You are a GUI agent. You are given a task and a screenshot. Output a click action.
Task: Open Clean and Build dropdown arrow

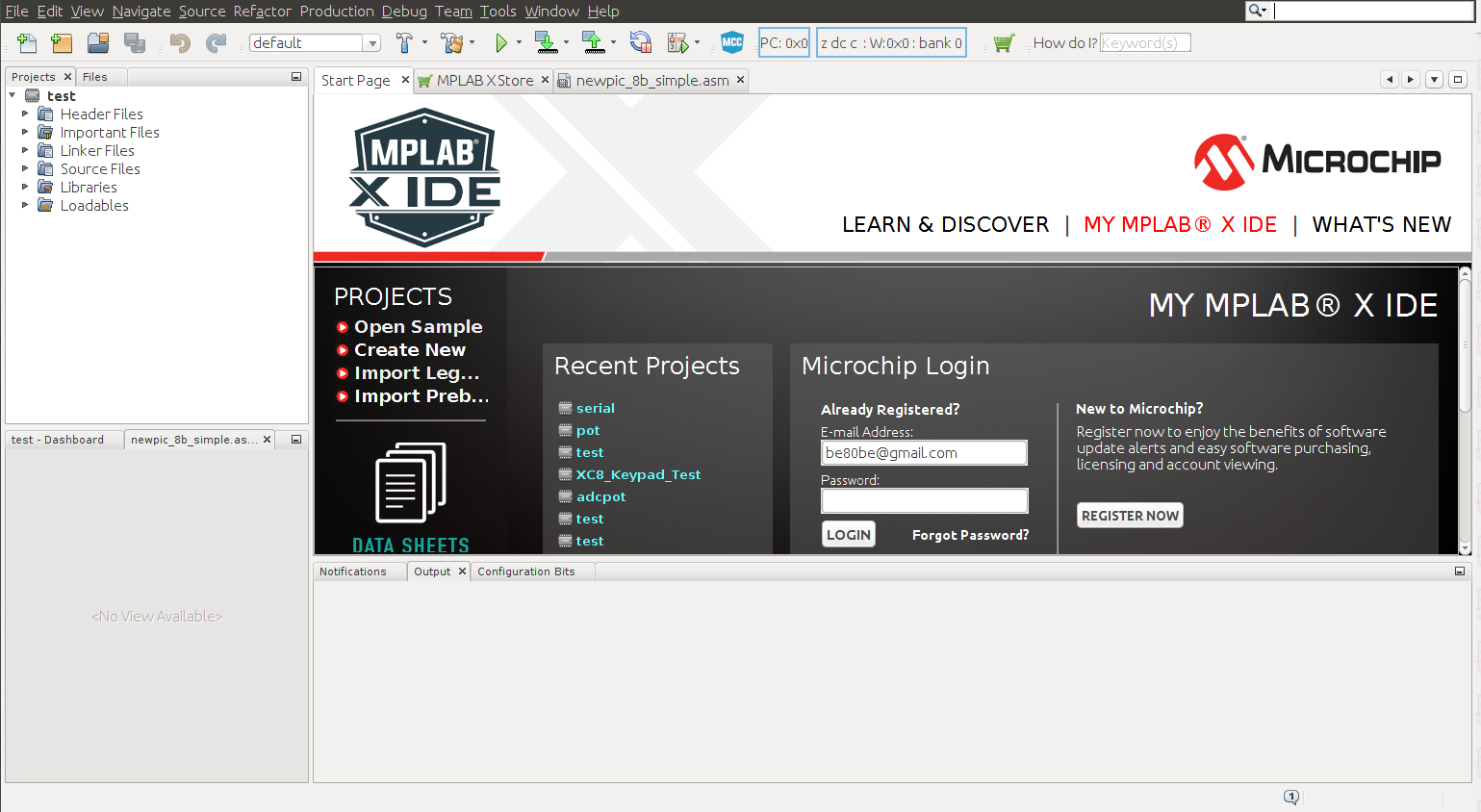point(472,42)
